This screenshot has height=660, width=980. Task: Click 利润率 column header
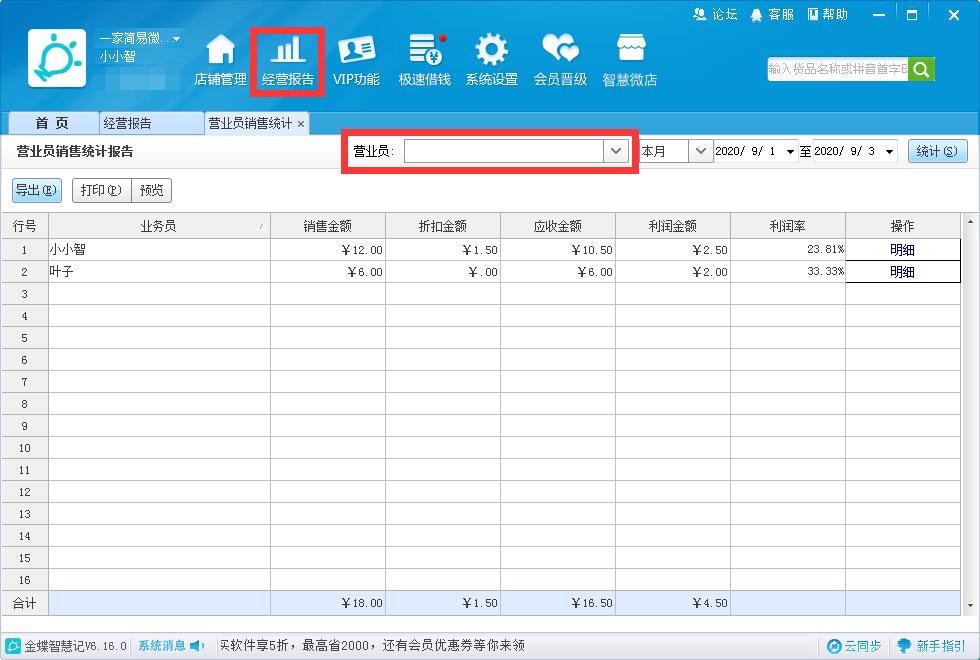tap(788, 226)
